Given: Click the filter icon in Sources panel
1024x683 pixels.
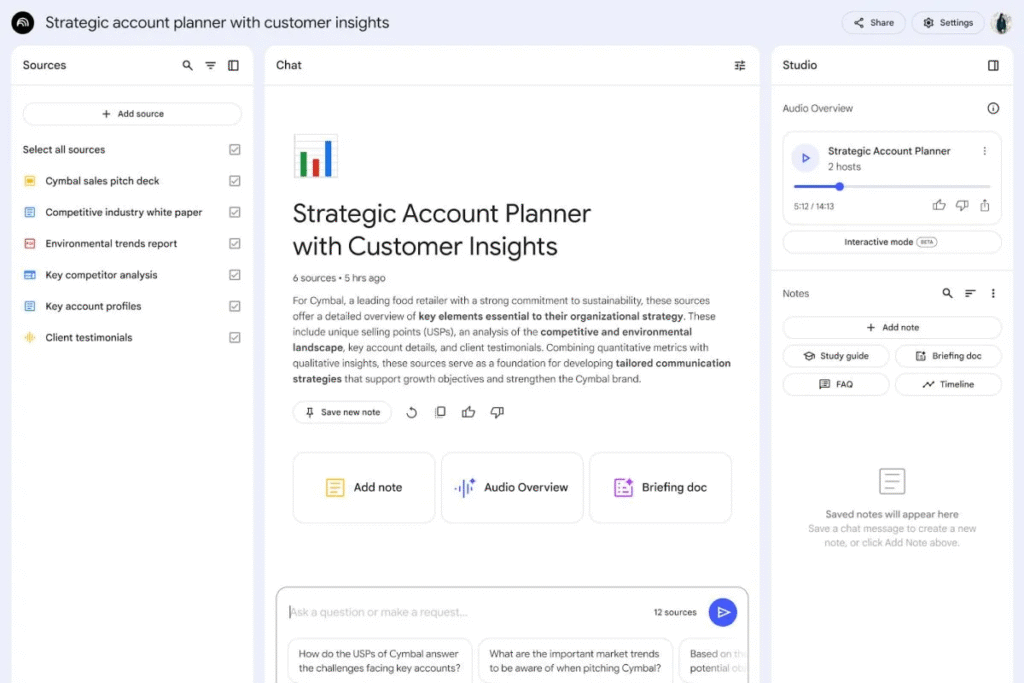Looking at the screenshot, I should 210,66.
